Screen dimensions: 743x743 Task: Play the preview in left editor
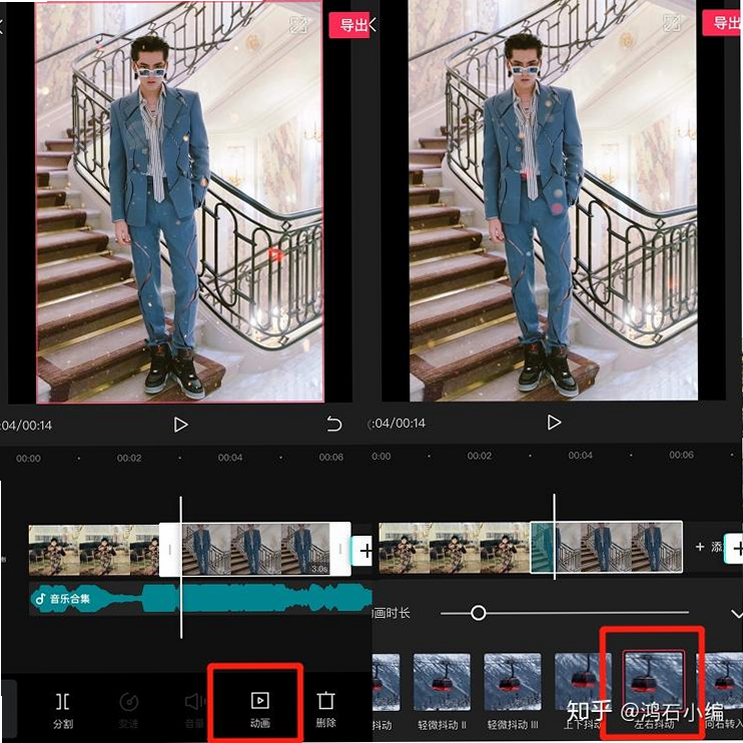point(180,425)
